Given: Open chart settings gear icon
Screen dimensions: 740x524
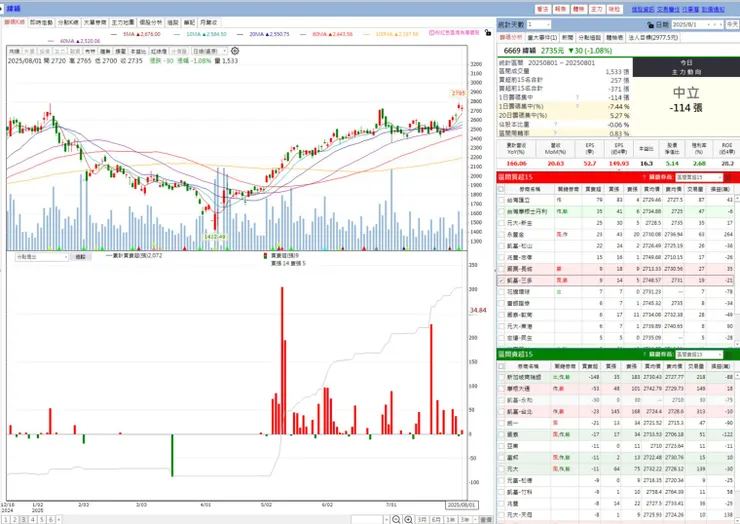Looking at the screenshot, I should click(235, 51).
